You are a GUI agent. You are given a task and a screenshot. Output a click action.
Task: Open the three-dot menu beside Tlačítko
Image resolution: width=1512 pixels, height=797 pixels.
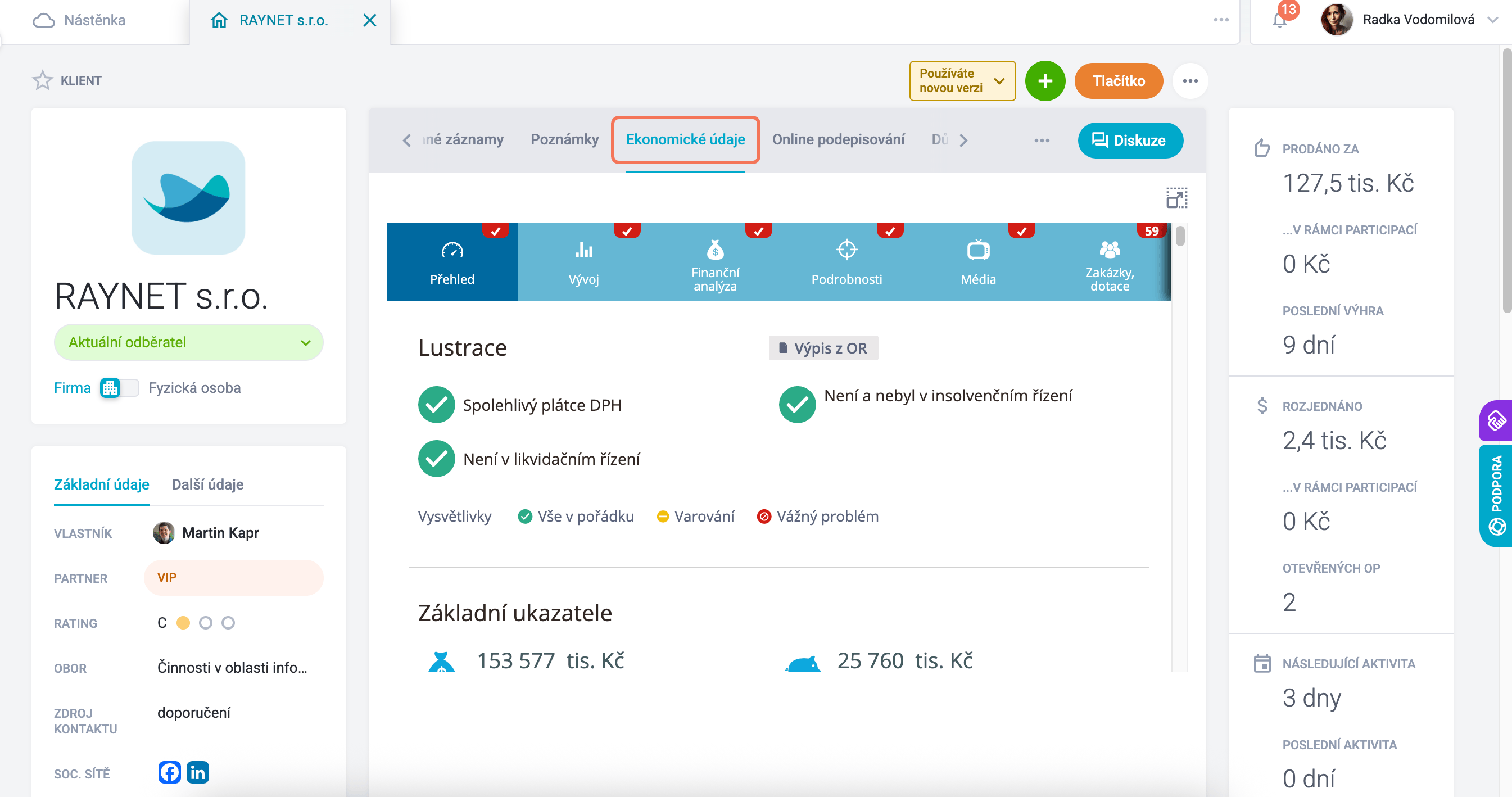click(1190, 81)
